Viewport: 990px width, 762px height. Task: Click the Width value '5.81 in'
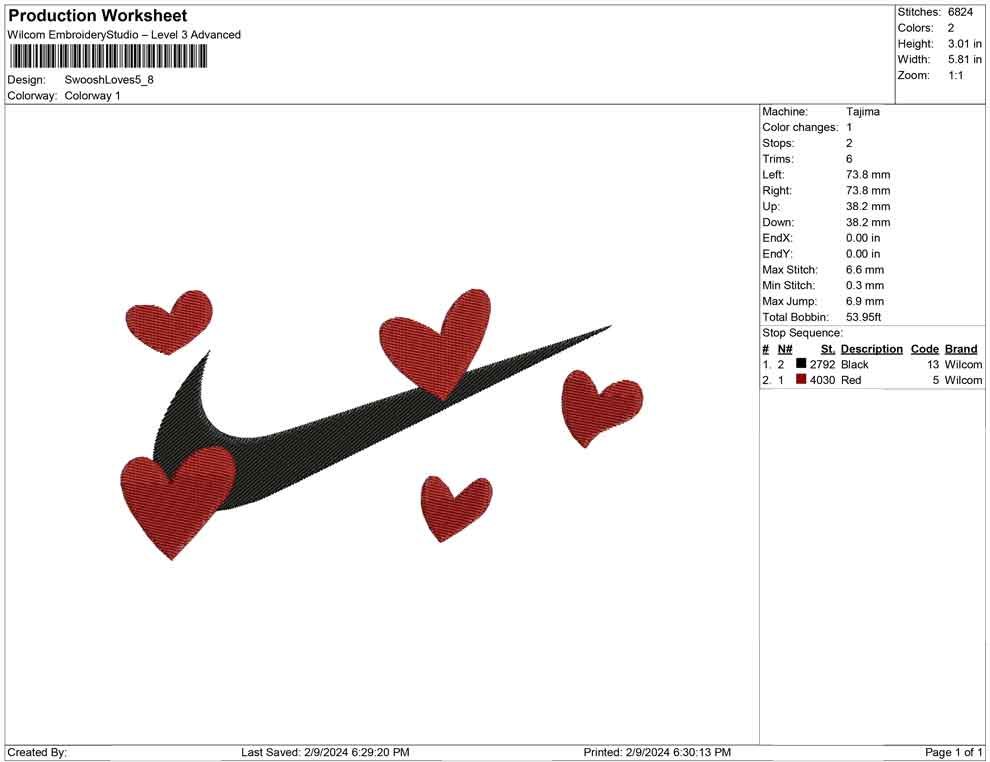click(964, 59)
